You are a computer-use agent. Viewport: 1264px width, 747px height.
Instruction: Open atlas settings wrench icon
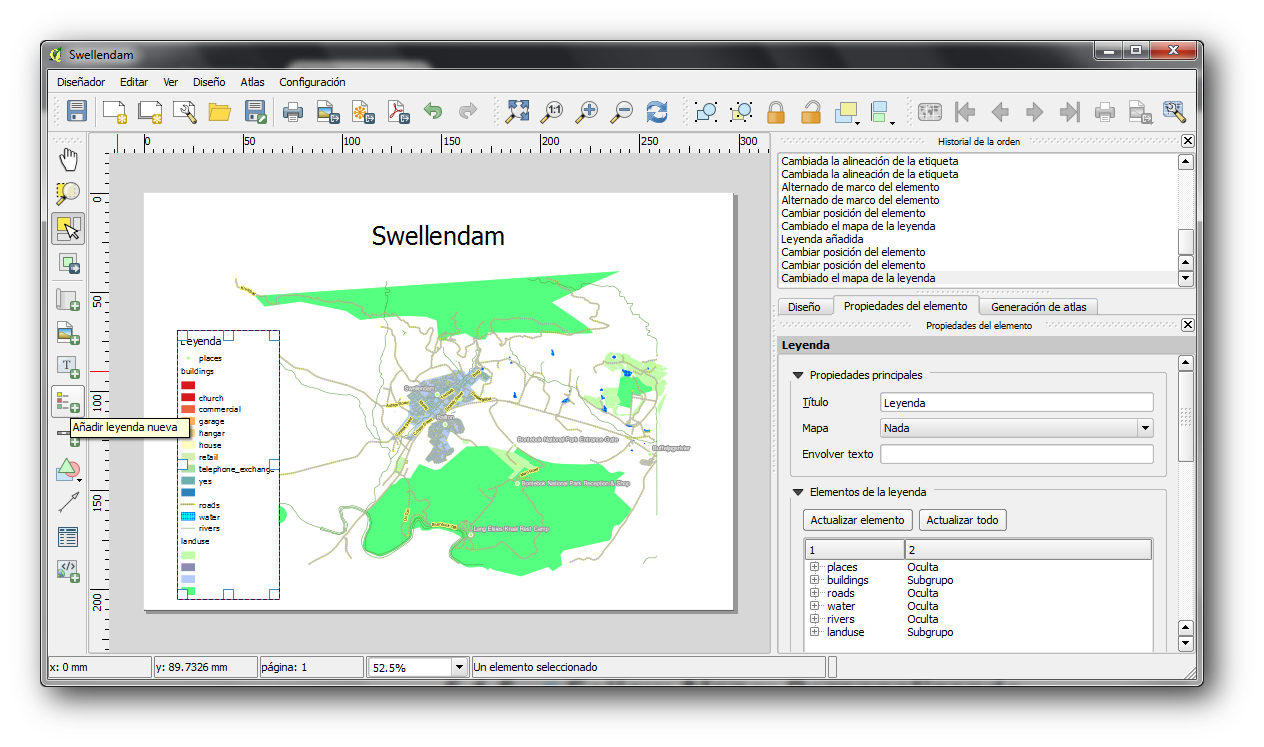1174,112
